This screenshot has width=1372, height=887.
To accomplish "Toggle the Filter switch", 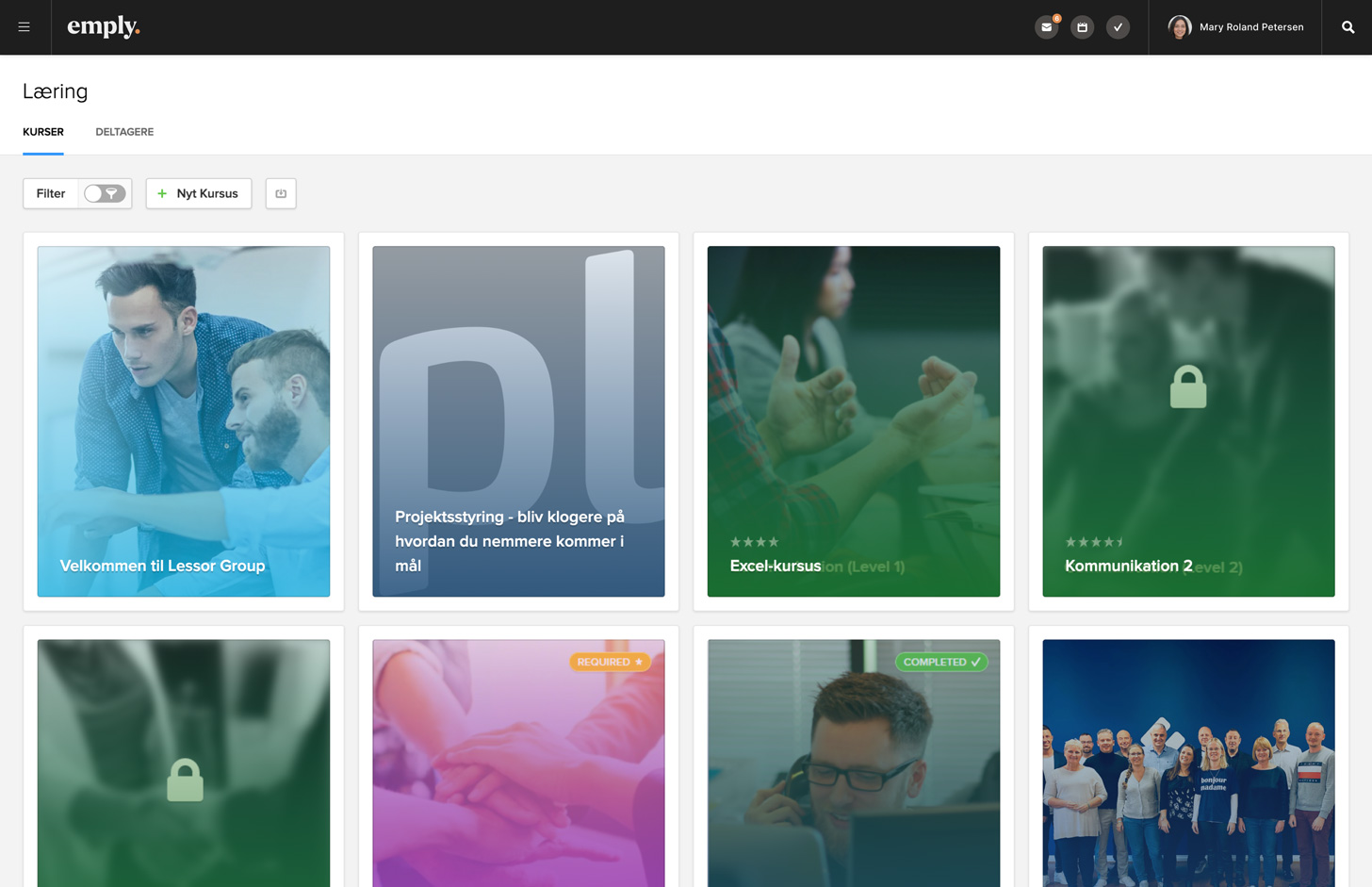I will click(x=105, y=193).
